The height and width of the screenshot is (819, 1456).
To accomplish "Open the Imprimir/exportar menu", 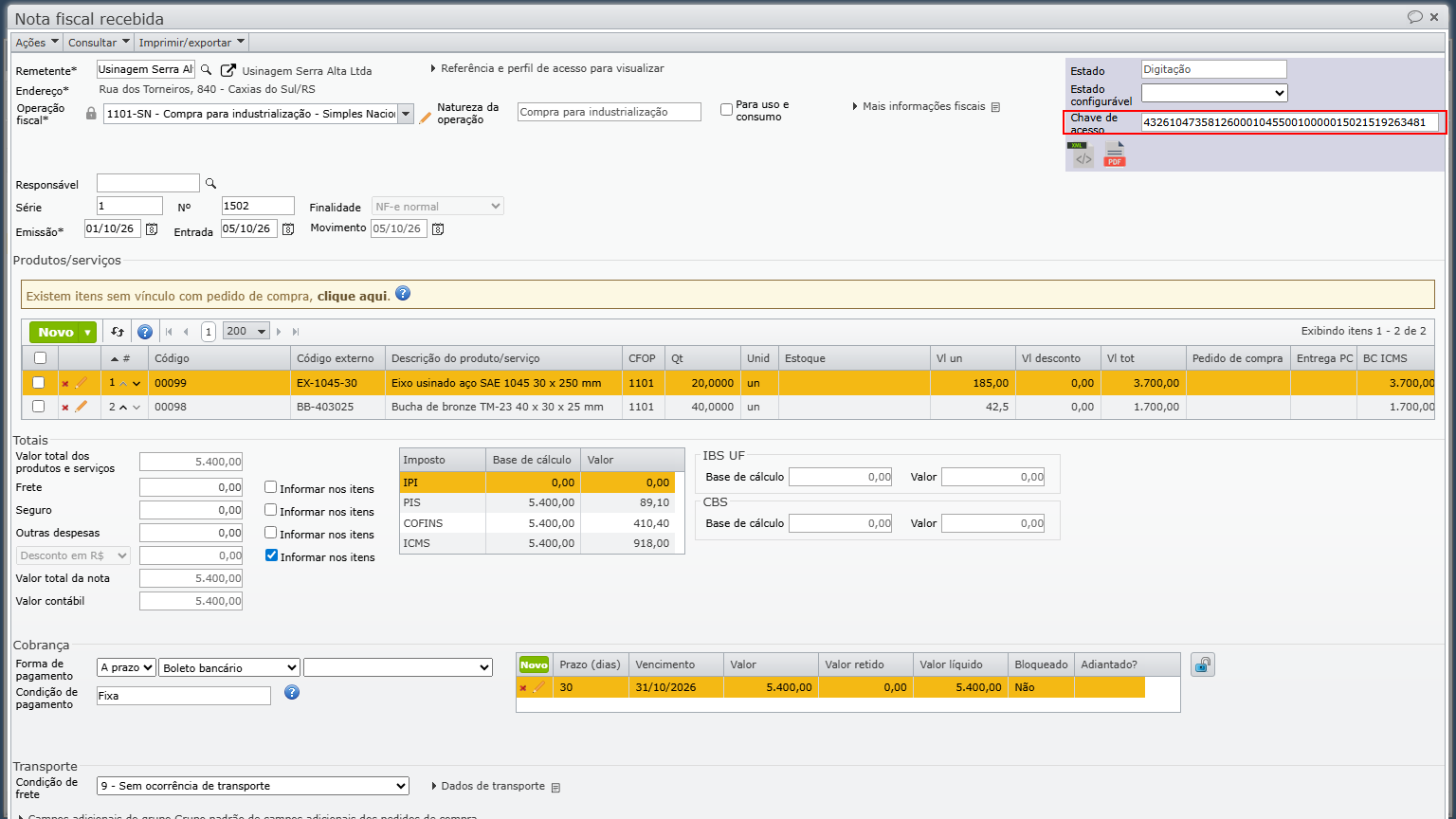I will click(x=191, y=42).
